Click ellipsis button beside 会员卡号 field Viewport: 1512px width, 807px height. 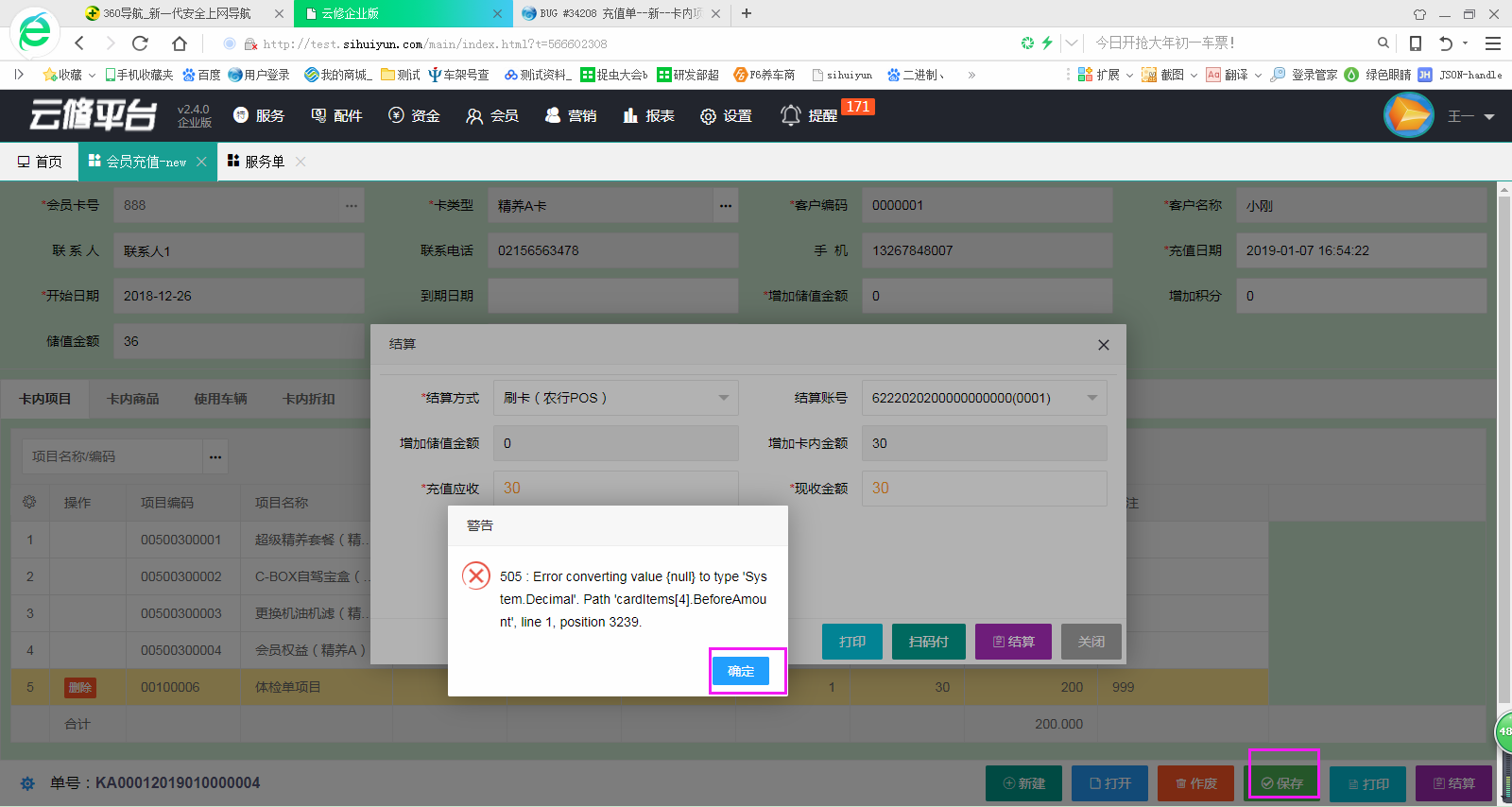pyautogui.click(x=352, y=205)
